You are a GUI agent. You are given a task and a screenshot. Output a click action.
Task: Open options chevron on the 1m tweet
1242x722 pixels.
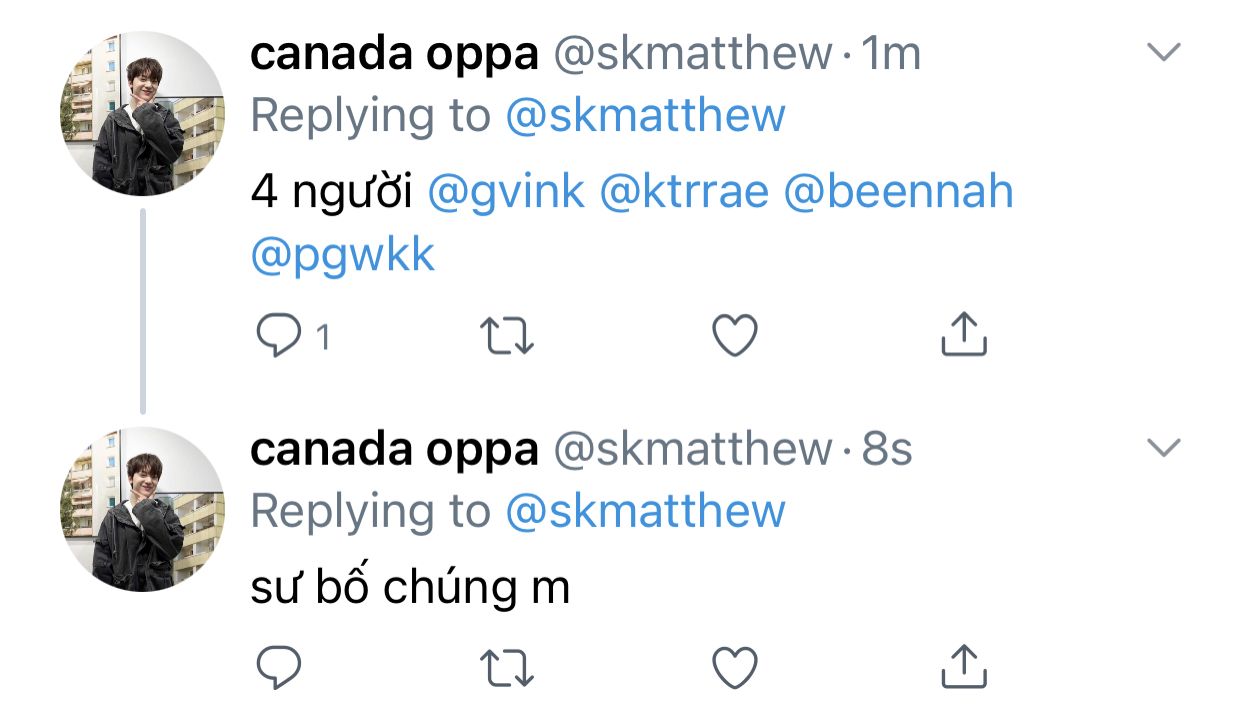click(x=1163, y=53)
